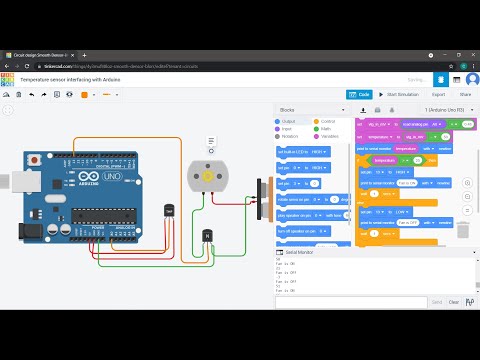
Task: Click the 'play speaker on pin' block
Action: [x=313, y=216]
